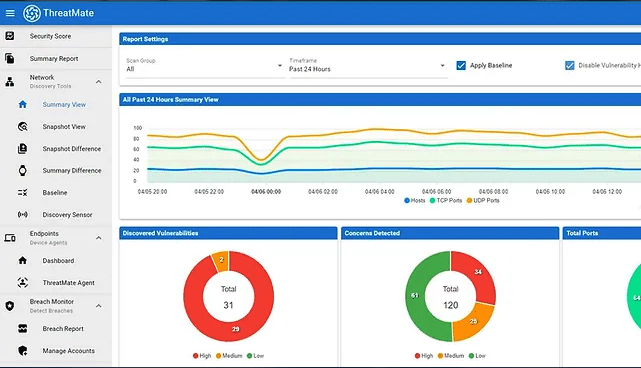Click the Discovery Sensor broadcast icon
The image size is (641, 368).
[23, 214]
